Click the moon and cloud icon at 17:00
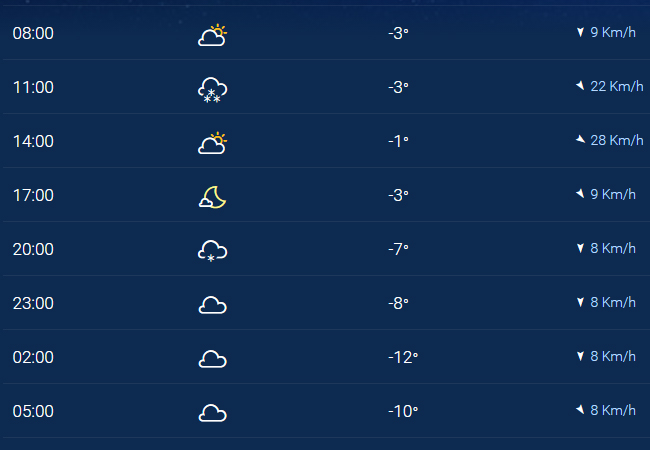Viewport: 650px width, 450px height. [213, 197]
